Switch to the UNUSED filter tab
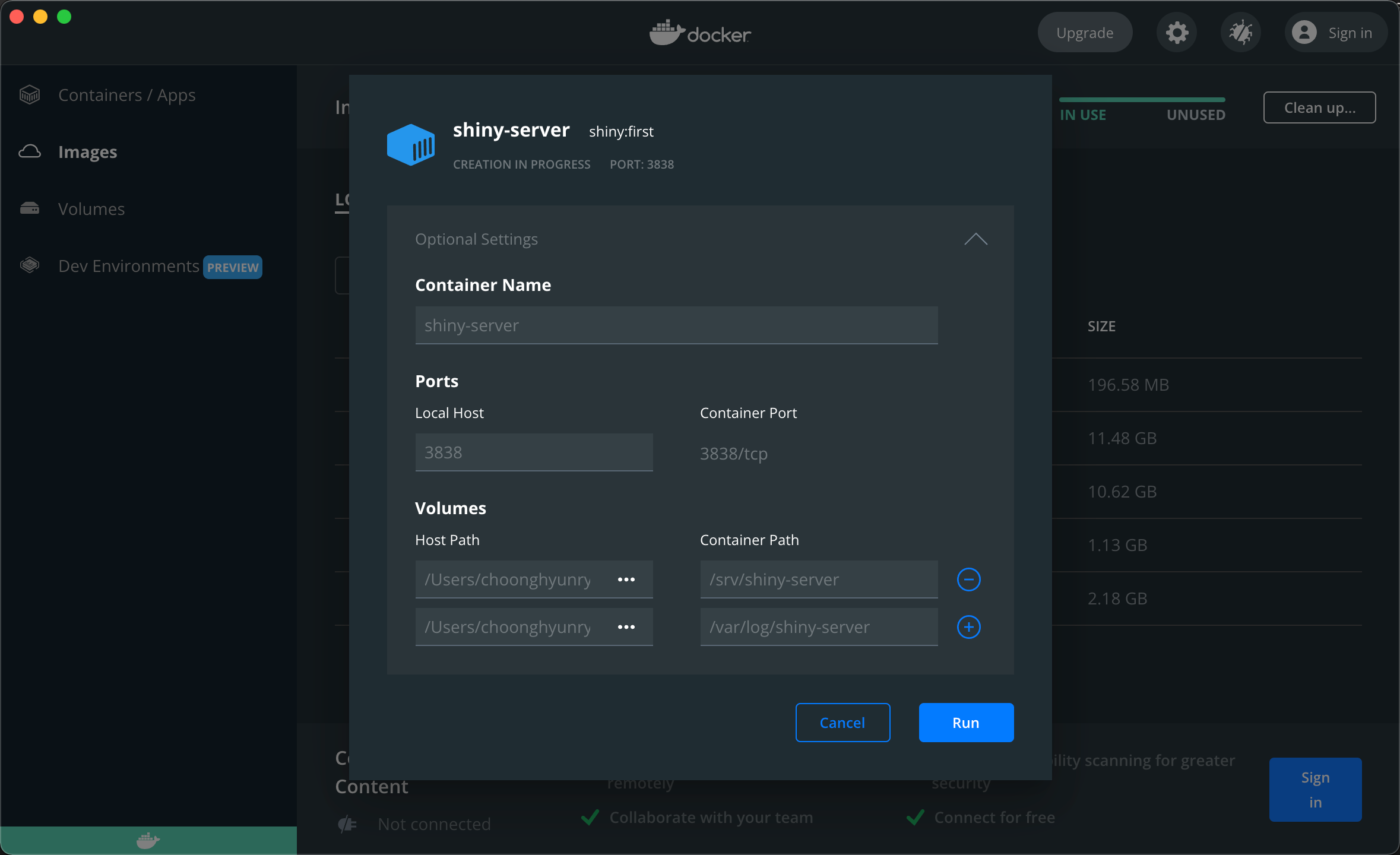Screen dimensions: 1400x855 (x=1196, y=115)
